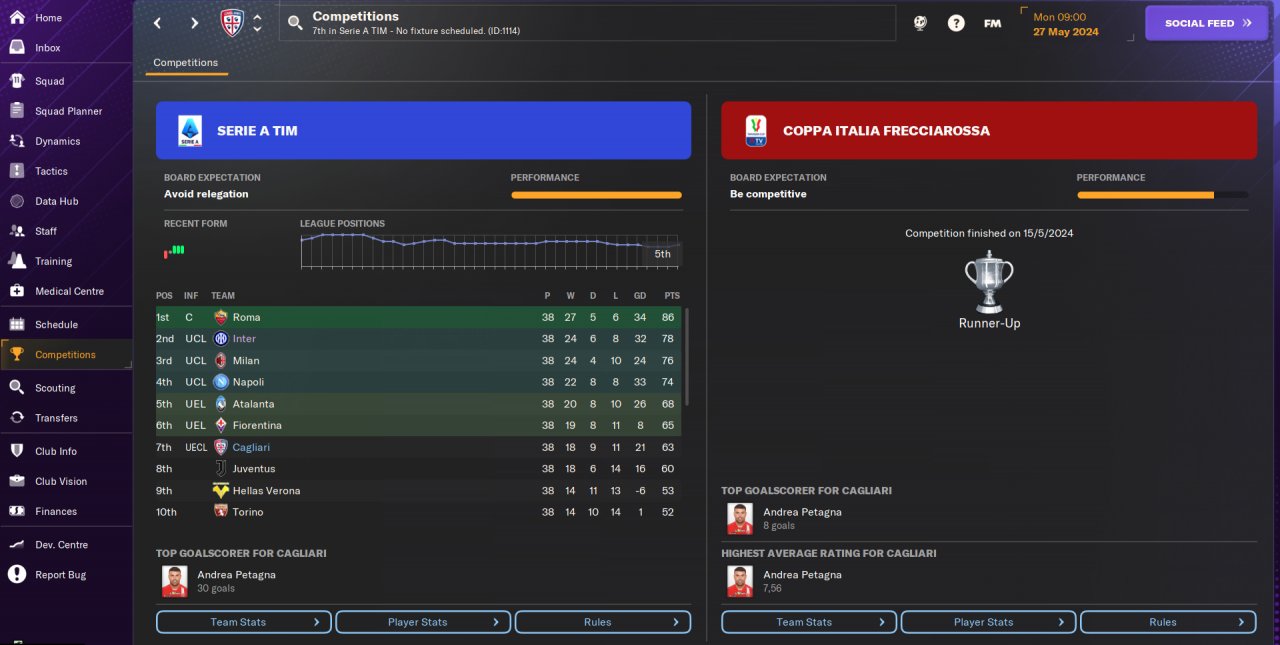Click the Training cone icon

(x=17, y=261)
